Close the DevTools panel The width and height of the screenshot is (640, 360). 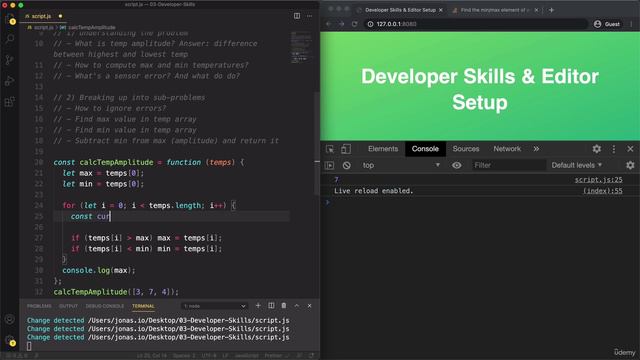pos(630,149)
